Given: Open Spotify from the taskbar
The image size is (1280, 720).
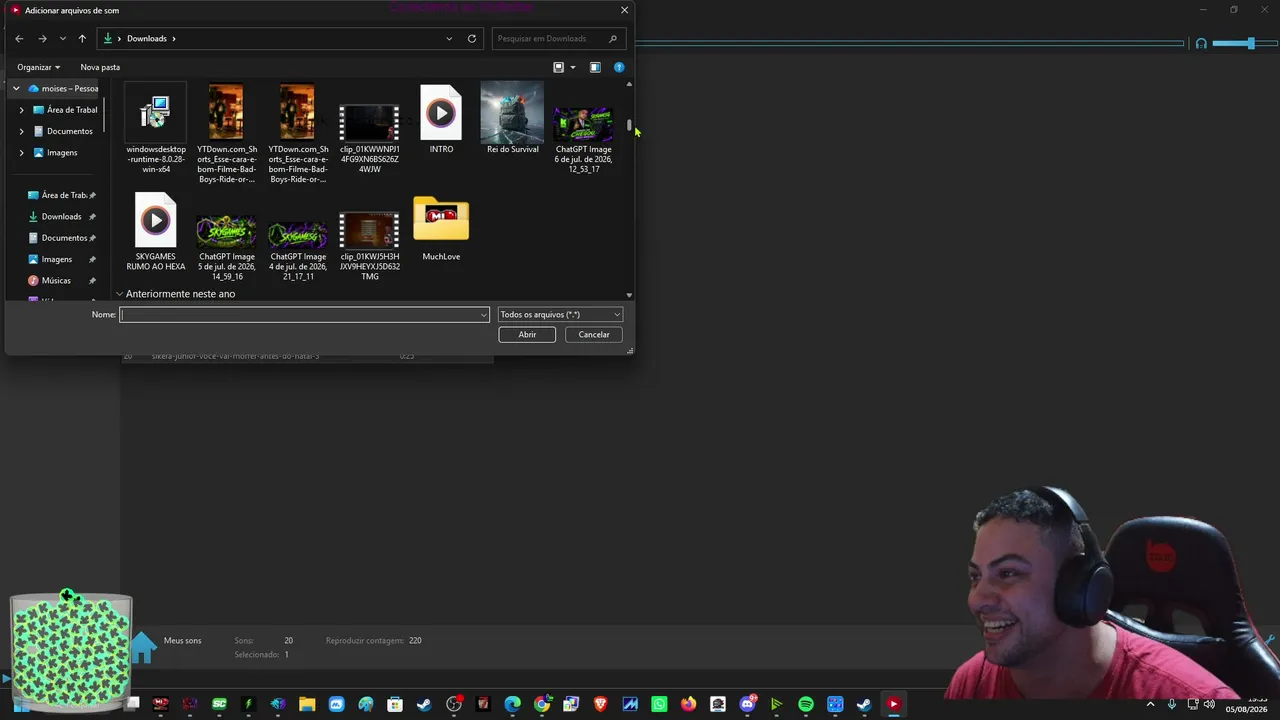Looking at the screenshot, I should point(806,704).
